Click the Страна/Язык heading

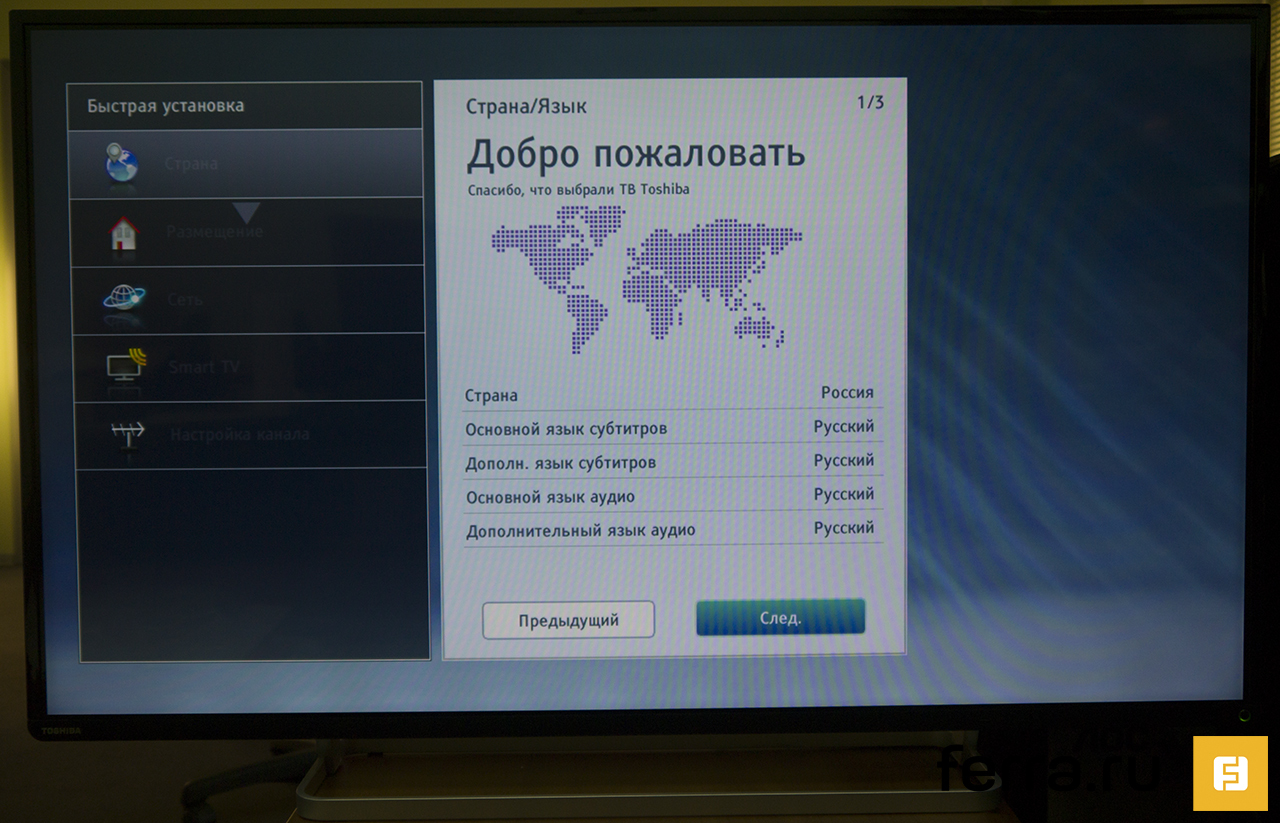(x=526, y=106)
